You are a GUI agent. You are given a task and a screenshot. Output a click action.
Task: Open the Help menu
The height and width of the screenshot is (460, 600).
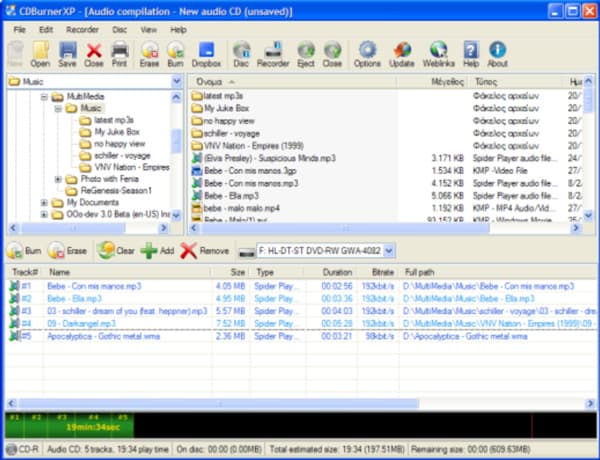(178, 29)
